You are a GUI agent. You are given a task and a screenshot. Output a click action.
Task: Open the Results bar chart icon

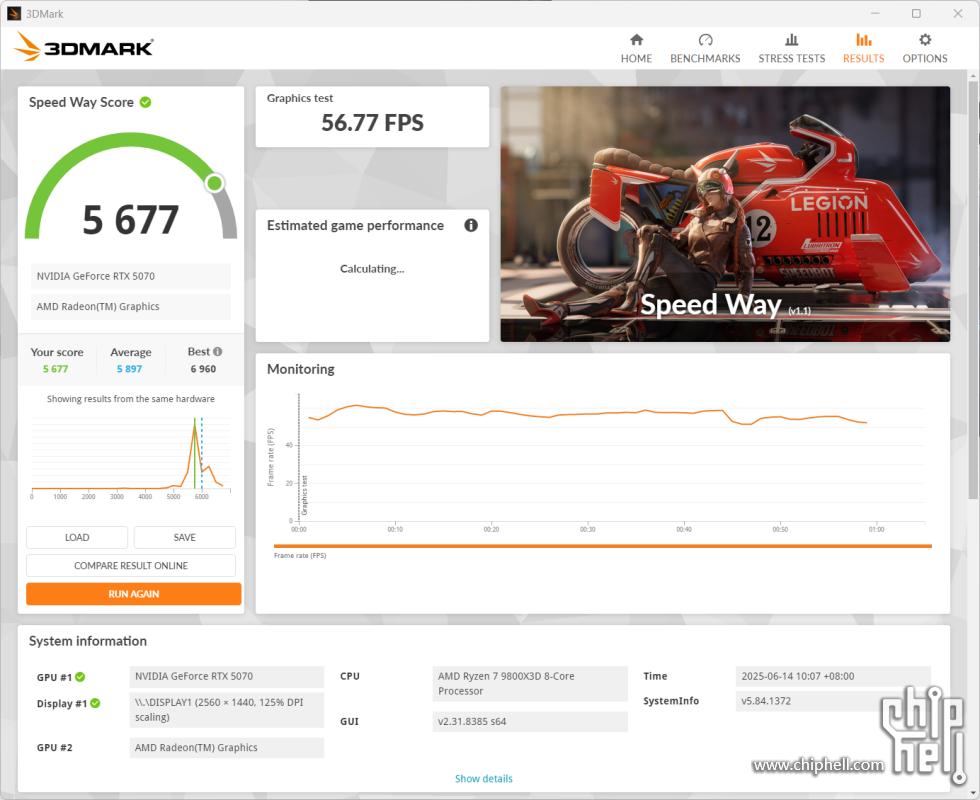tap(864, 40)
